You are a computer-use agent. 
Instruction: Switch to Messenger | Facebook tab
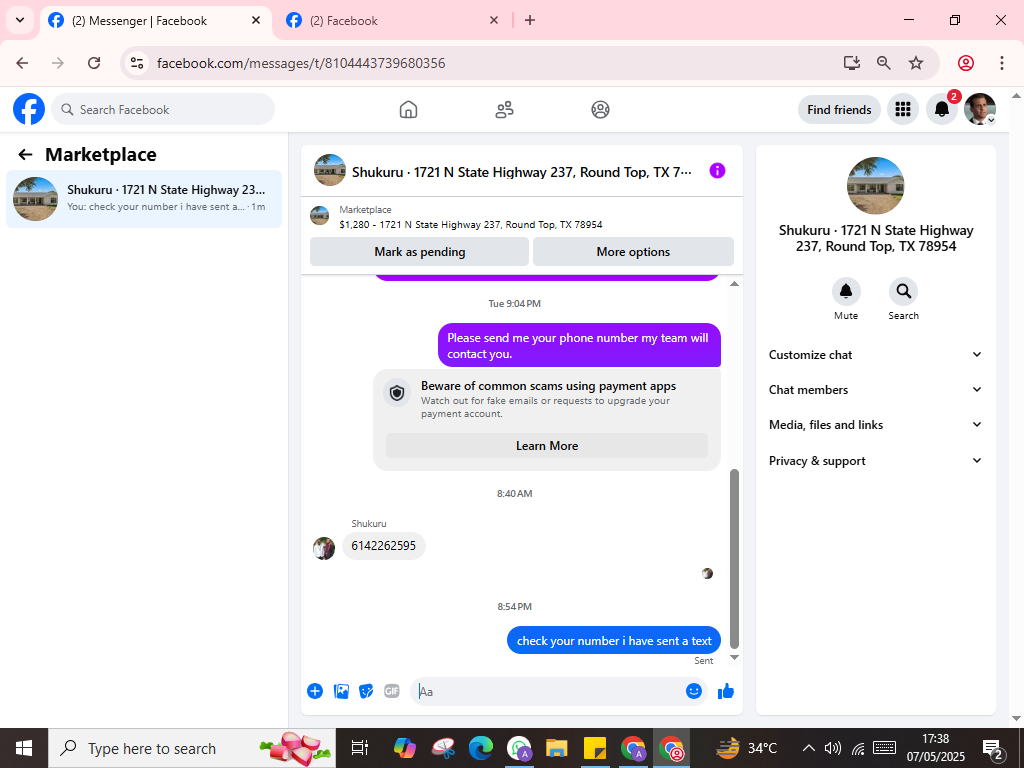[155, 21]
